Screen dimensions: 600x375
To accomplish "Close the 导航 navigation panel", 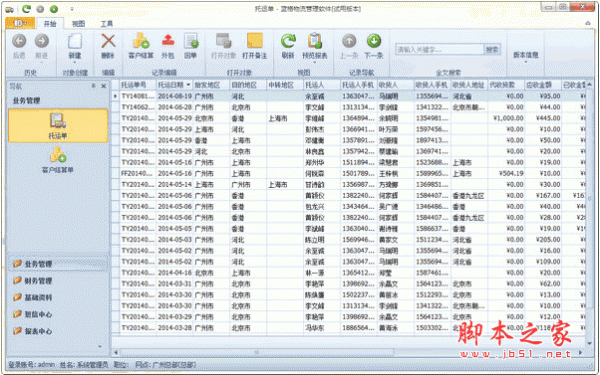I will (103, 86).
